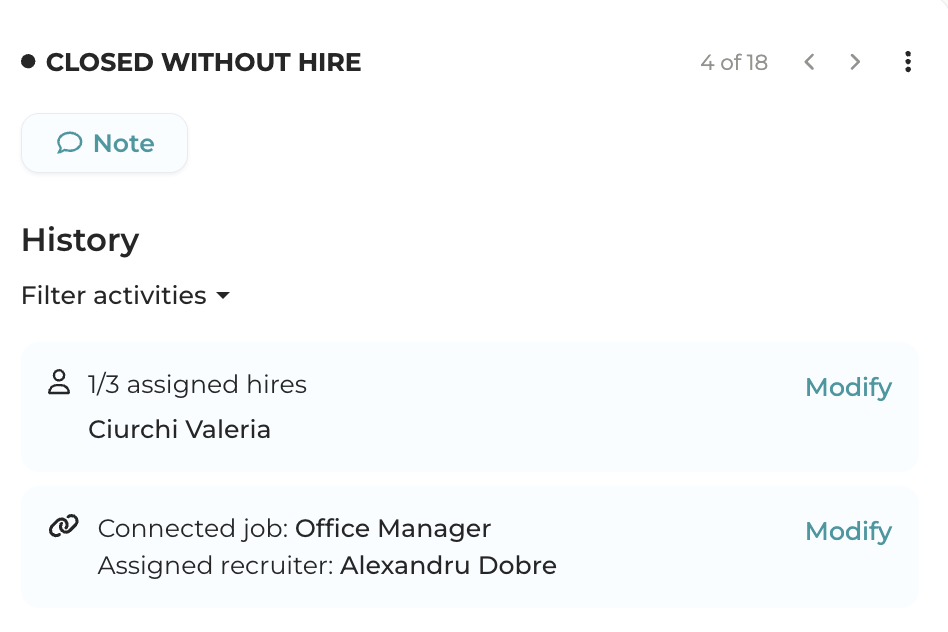Add a Note using the Note button
Screen dimensions: 948x632
(105, 143)
